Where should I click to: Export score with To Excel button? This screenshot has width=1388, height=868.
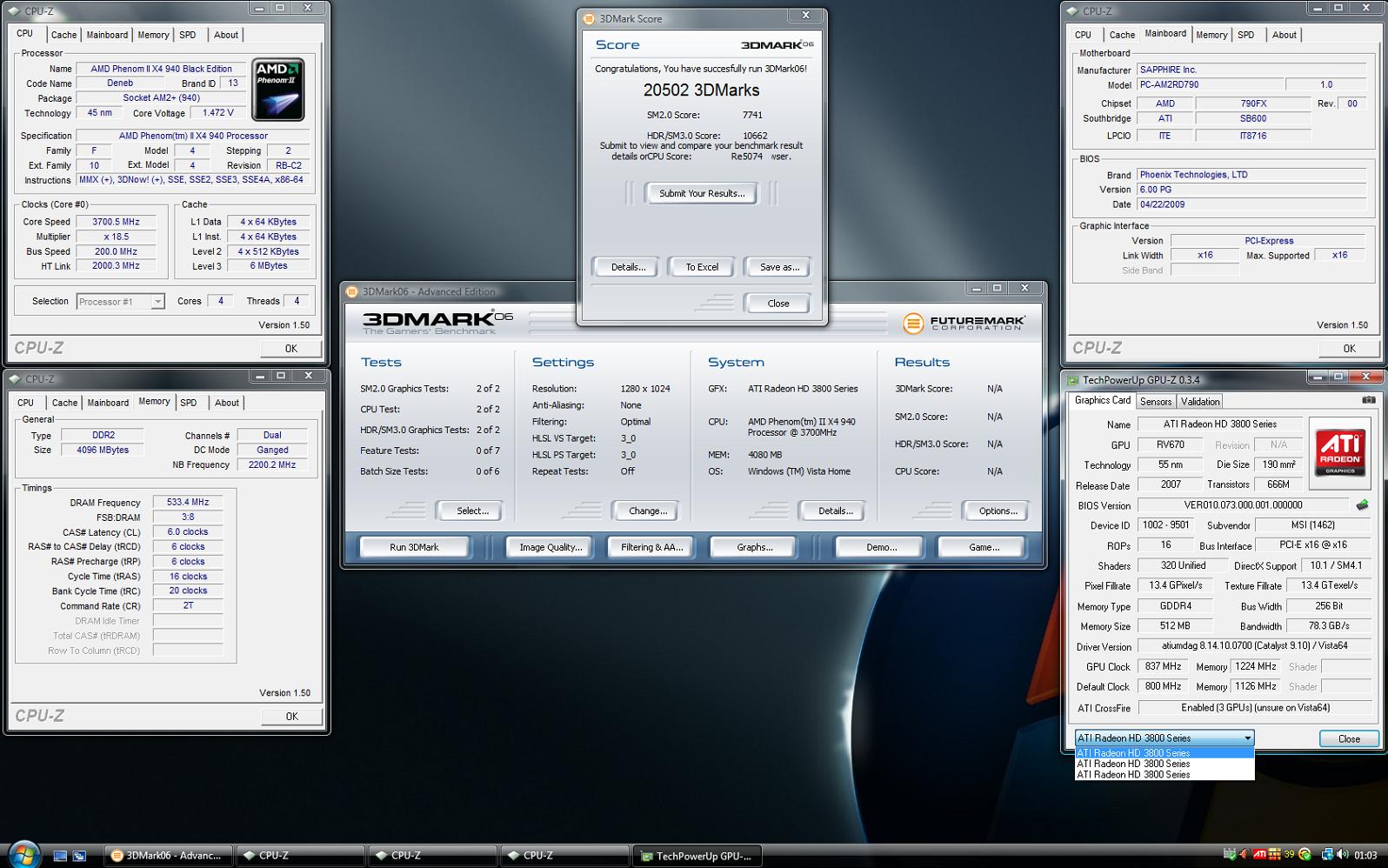tap(702, 267)
